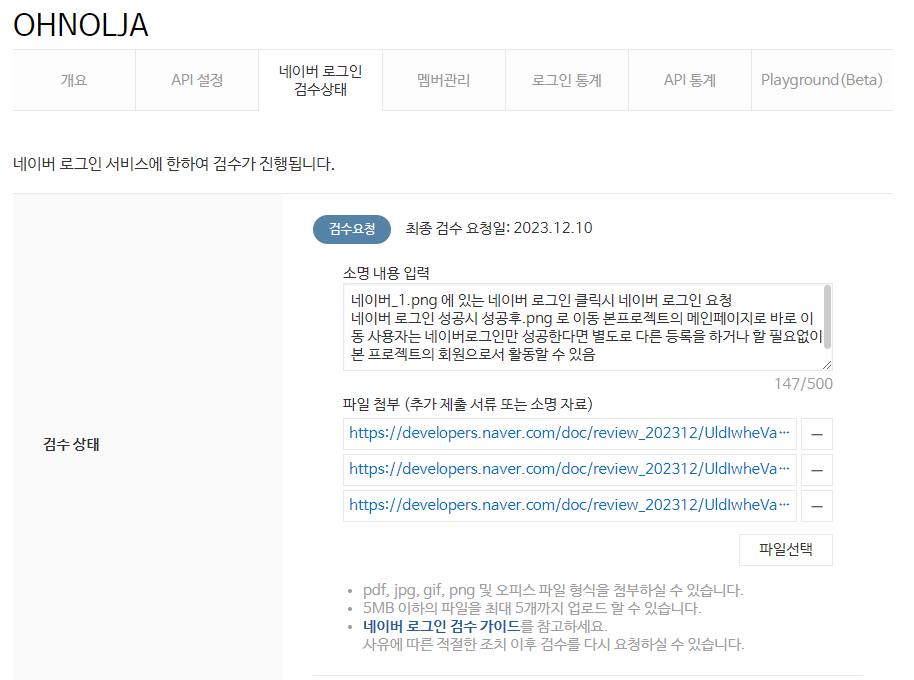This screenshot has width=914, height=680.
Task: Open the 로그인 통계 tab
Action: click(567, 80)
